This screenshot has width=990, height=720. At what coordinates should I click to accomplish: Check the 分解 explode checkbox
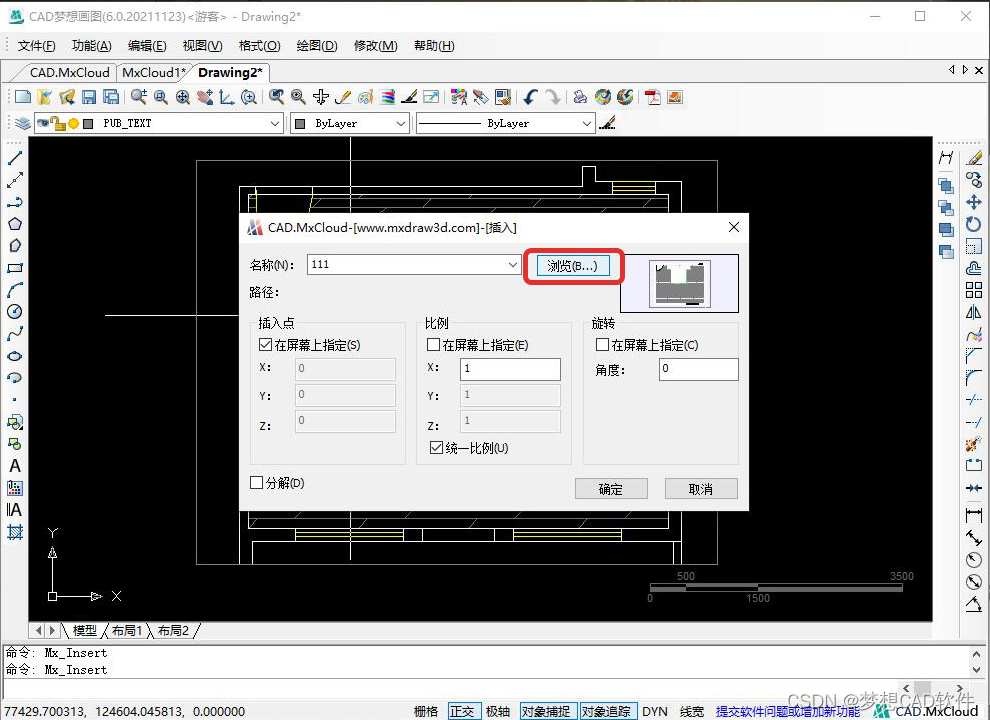coord(256,483)
